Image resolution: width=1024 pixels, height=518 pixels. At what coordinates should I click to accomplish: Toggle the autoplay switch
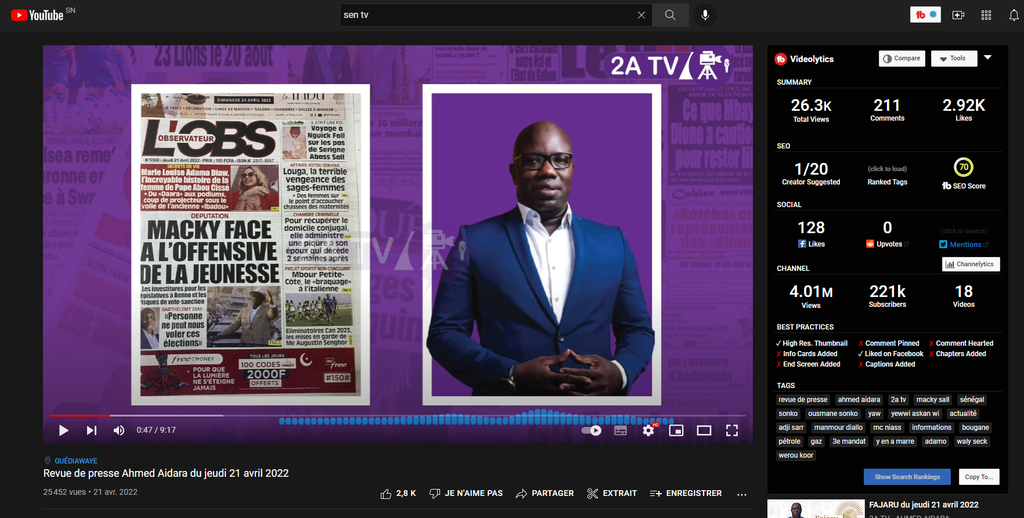click(x=591, y=430)
